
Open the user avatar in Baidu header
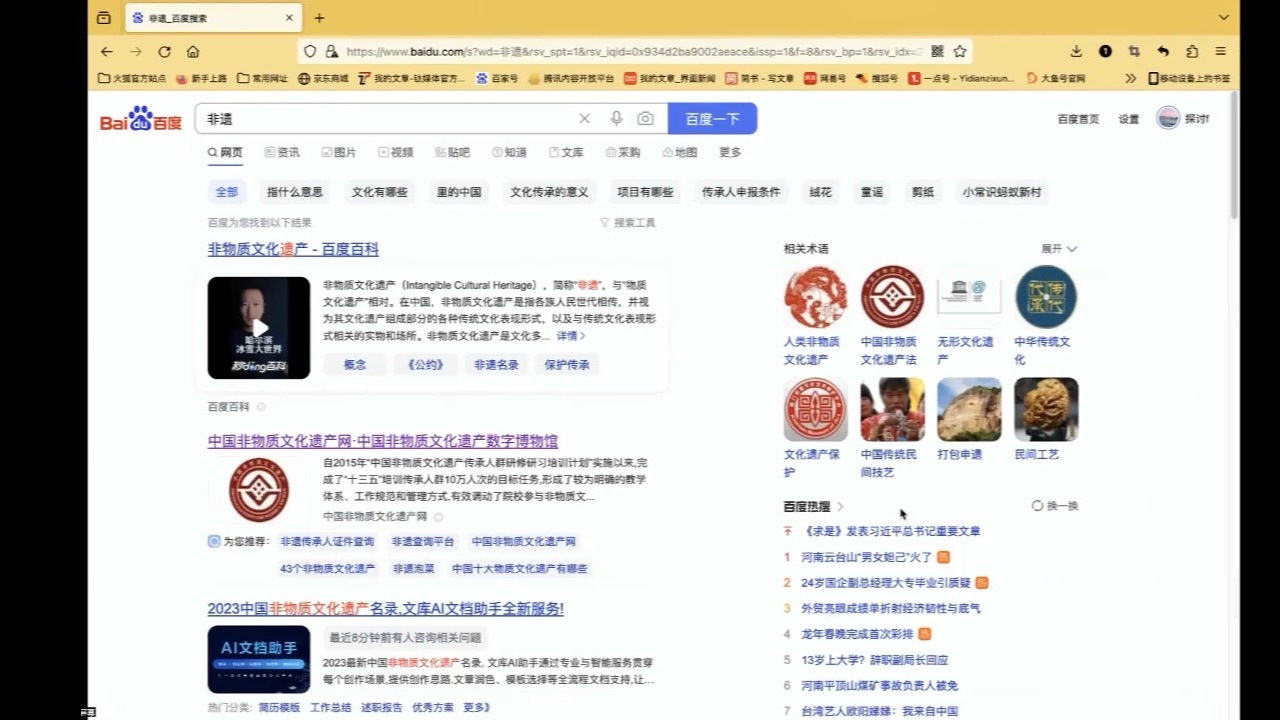click(1168, 118)
